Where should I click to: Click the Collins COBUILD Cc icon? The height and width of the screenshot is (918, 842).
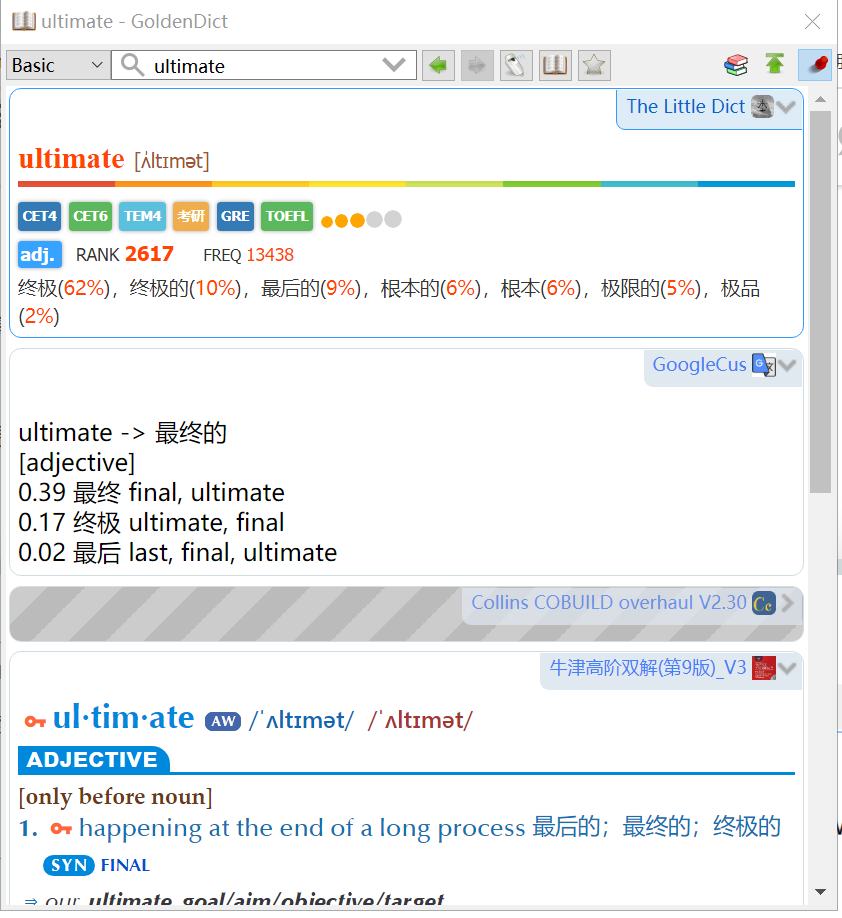tap(764, 603)
